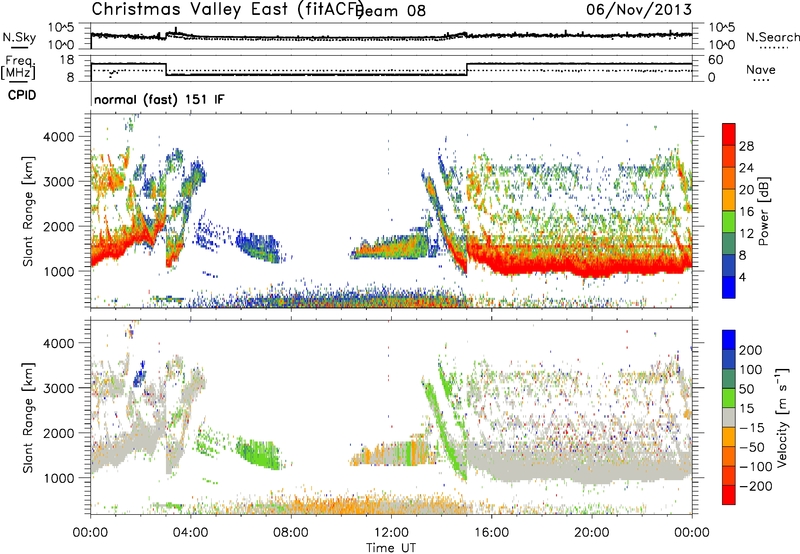Click the 'N.Search' legend label
The width and height of the screenshot is (800, 554).
772,37
